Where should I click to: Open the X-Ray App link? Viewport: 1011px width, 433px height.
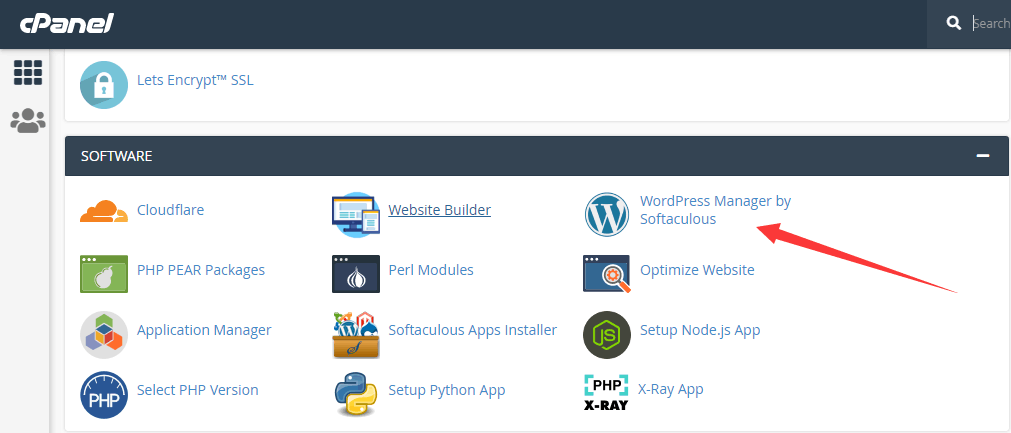[671, 389]
